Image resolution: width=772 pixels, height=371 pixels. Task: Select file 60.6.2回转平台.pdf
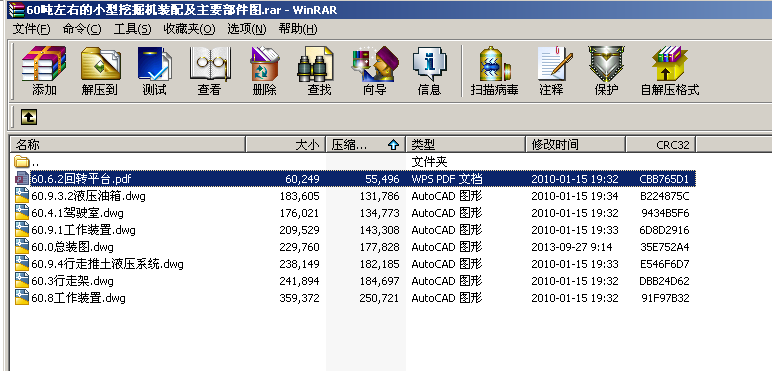pyautogui.click(x=81, y=179)
